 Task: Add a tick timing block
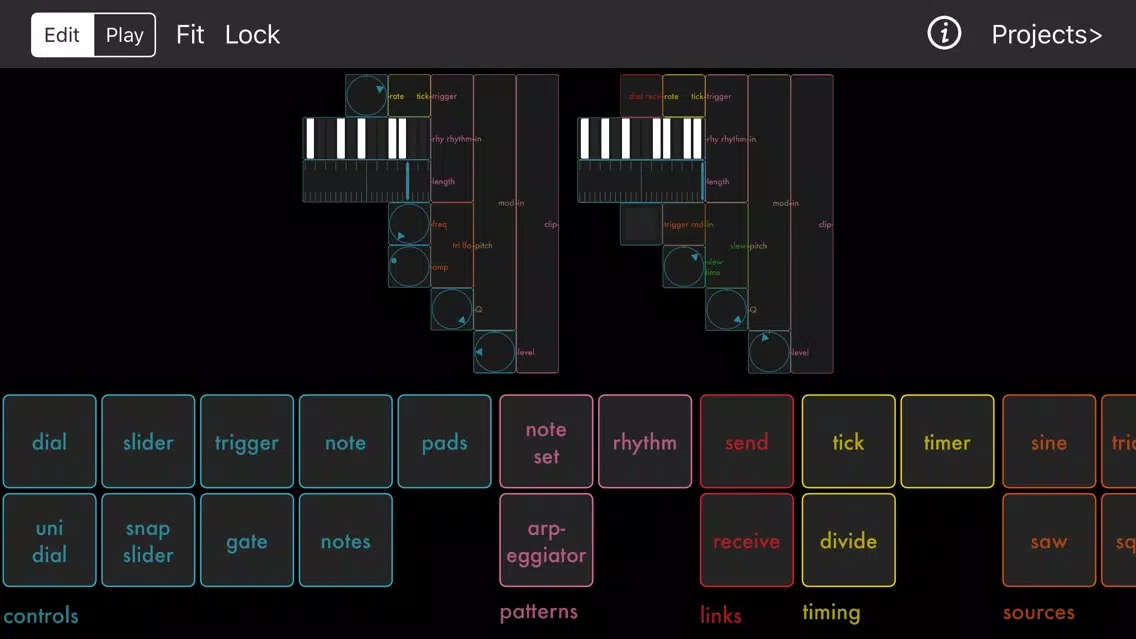click(848, 441)
